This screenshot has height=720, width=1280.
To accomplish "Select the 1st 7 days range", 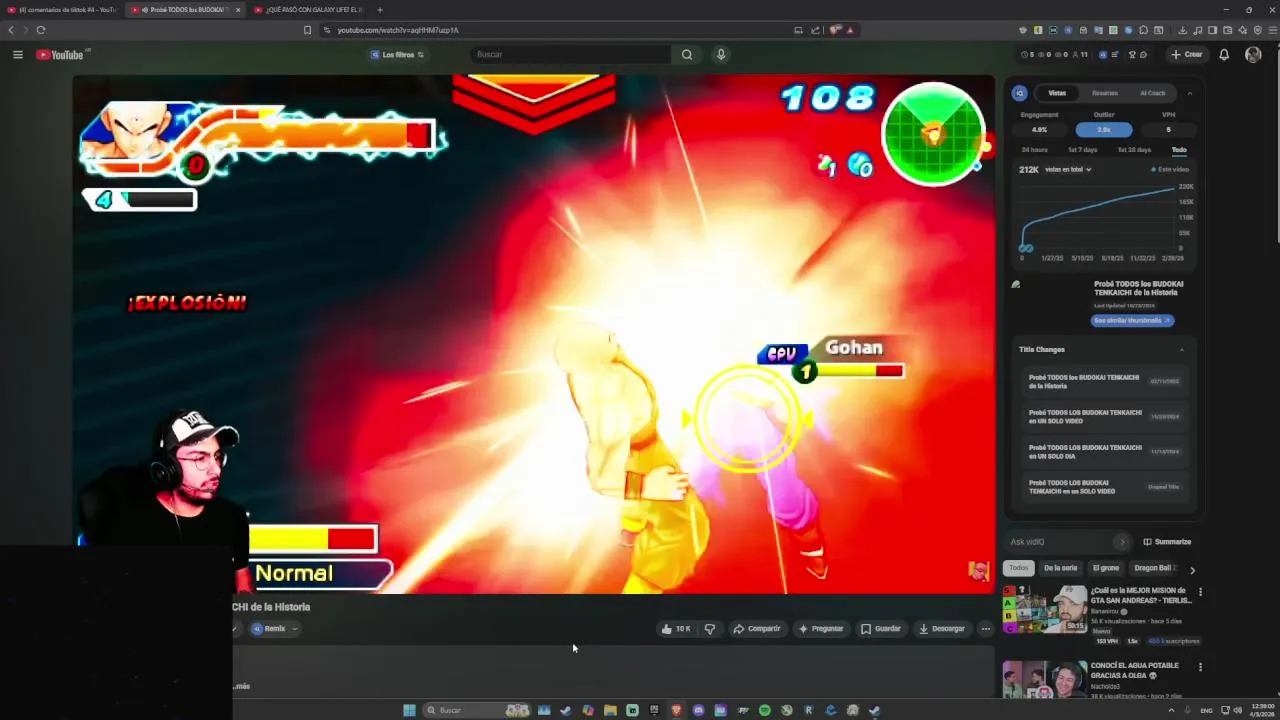I will pos(1082,150).
